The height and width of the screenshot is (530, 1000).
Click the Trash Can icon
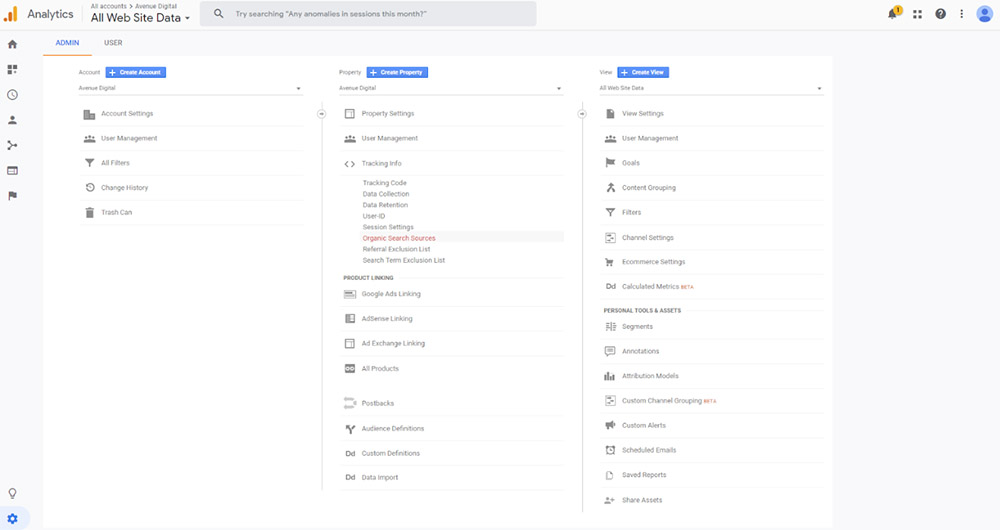[89, 212]
